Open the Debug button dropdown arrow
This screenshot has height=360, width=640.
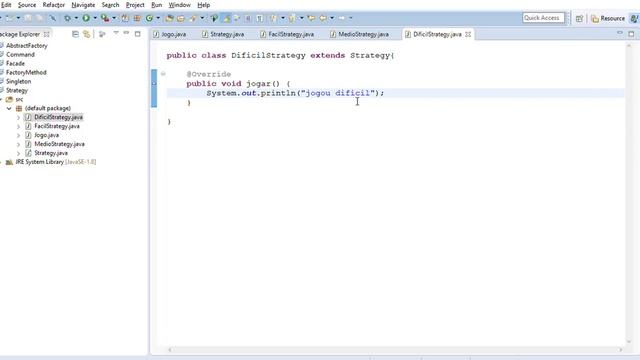click(76, 18)
